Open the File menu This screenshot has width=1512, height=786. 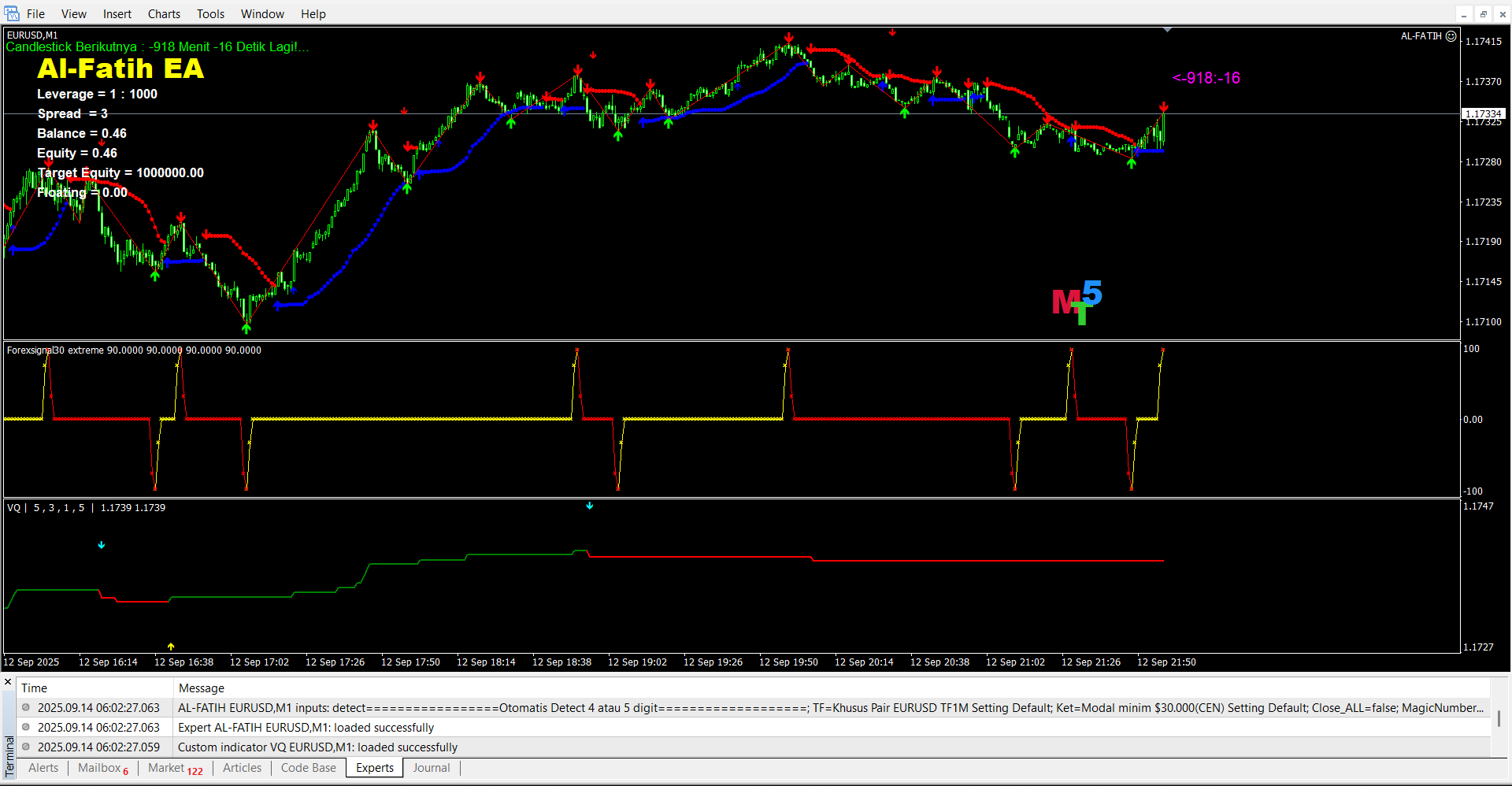pos(35,14)
